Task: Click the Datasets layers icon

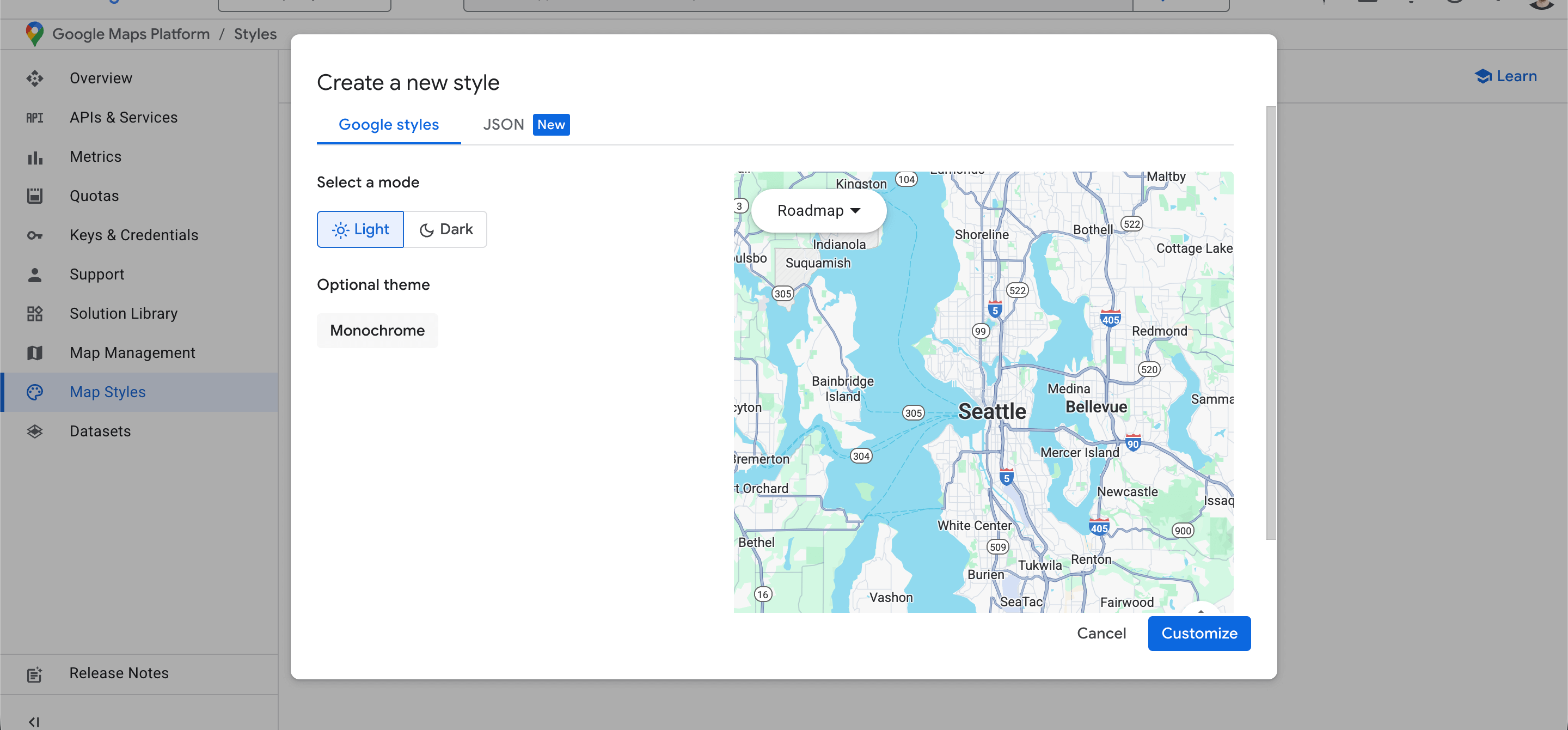Action: click(35, 431)
